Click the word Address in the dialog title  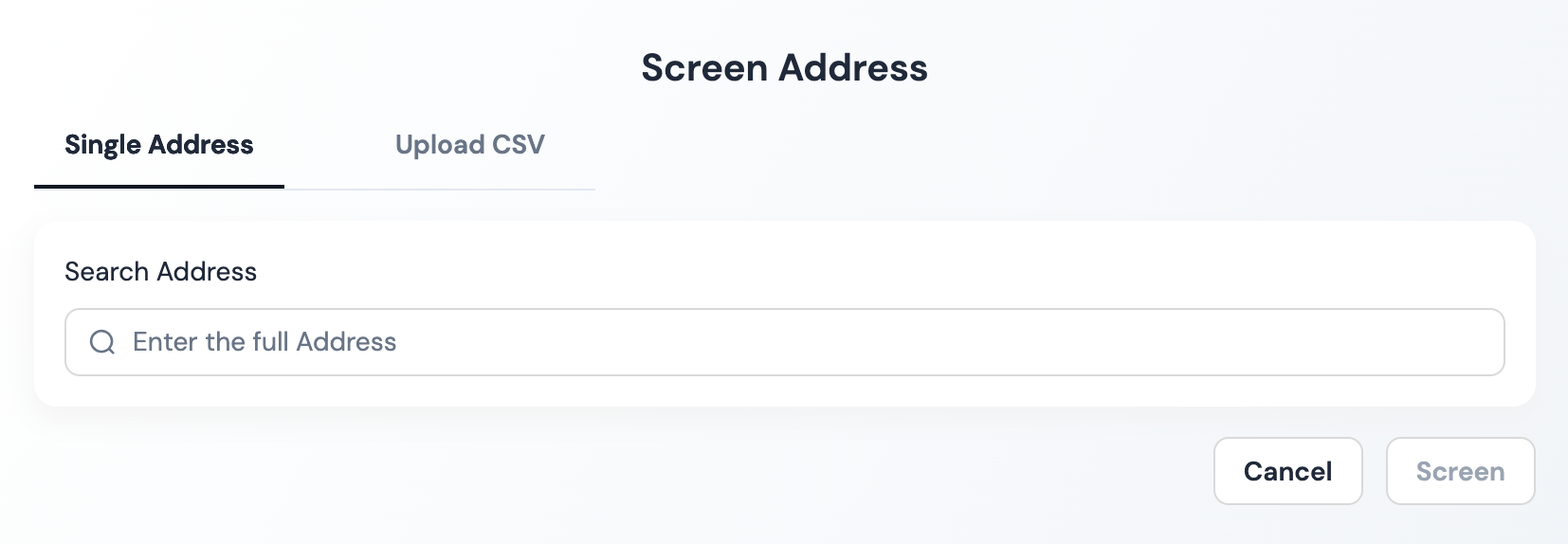pos(853,68)
